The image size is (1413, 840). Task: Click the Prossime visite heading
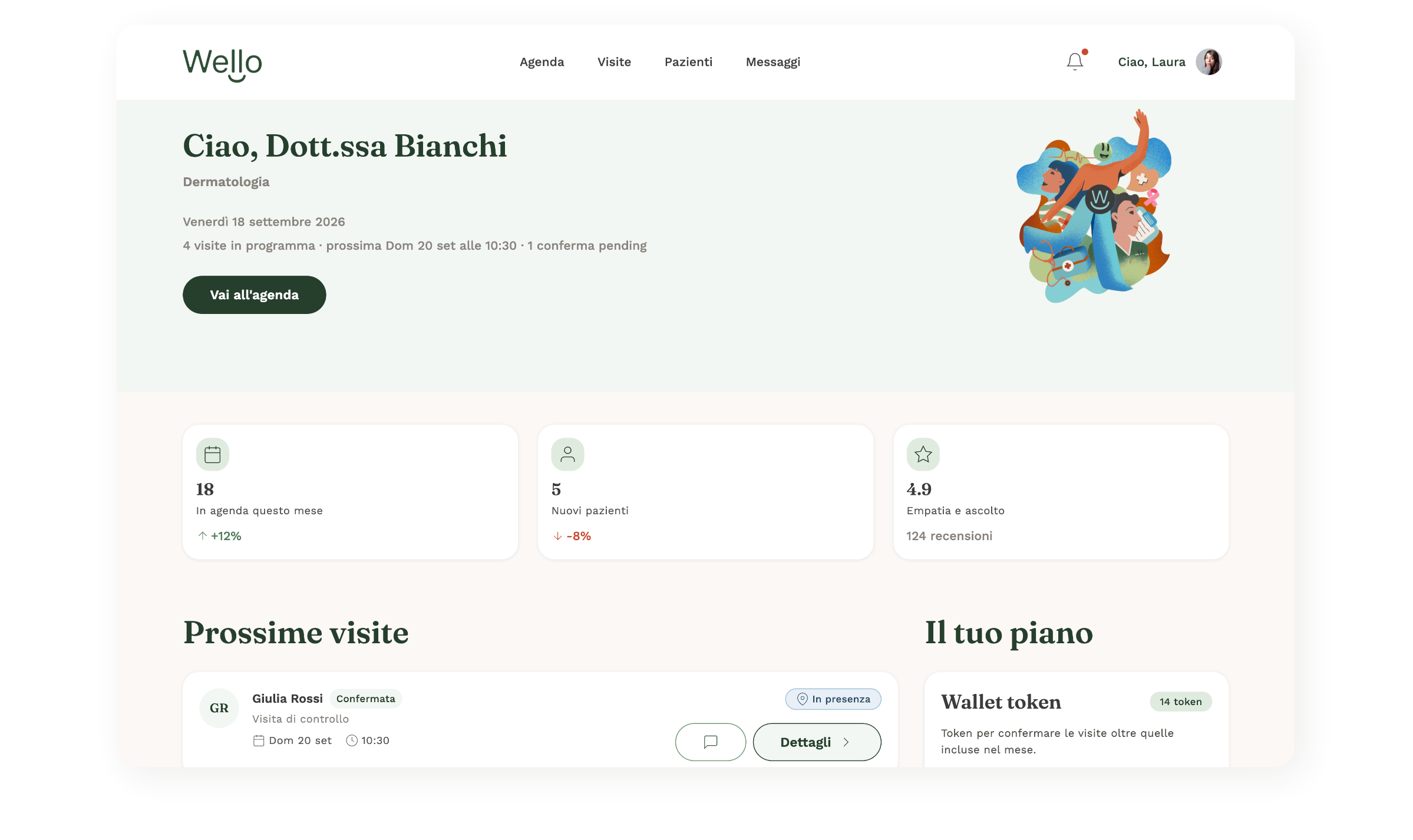[296, 633]
